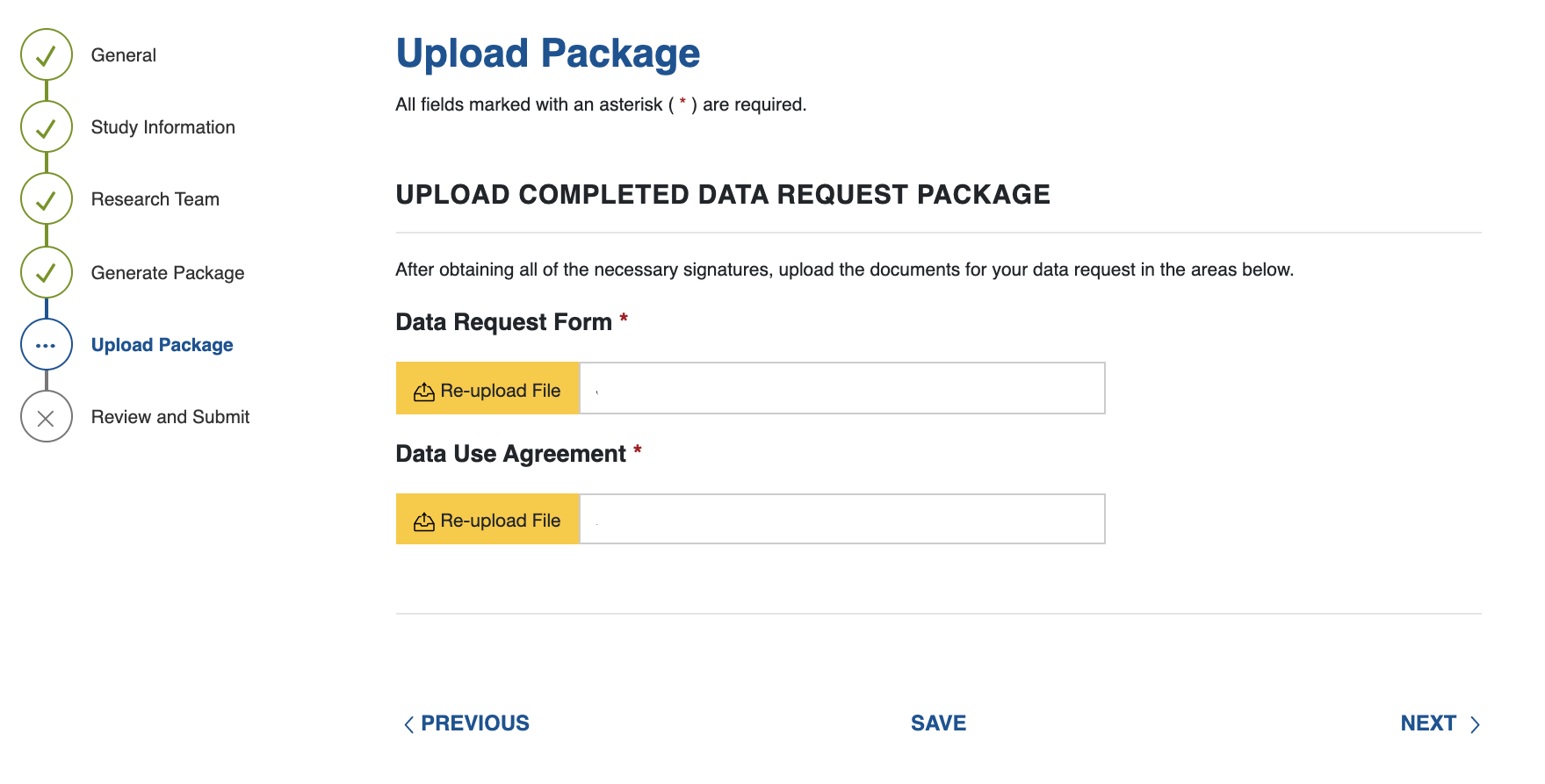Open the Study Information step
The image size is (1545, 784).
[x=163, y=127]
